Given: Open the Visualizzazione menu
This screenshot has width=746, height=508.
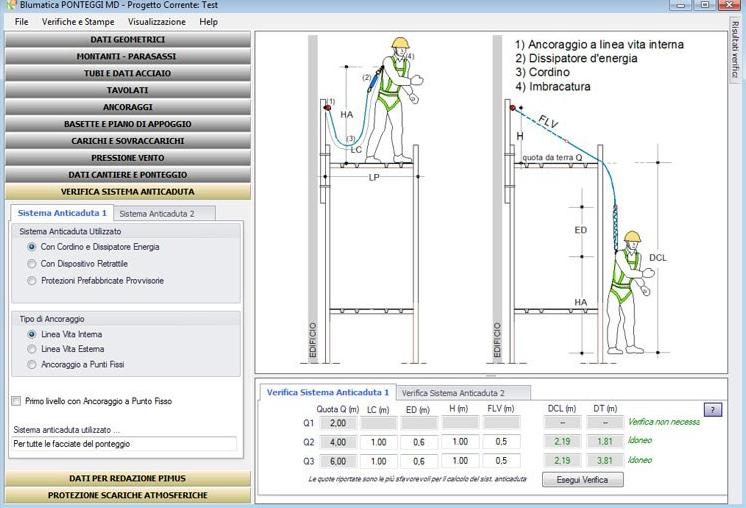Looking at the screenshot, I should tap(156, 21).
